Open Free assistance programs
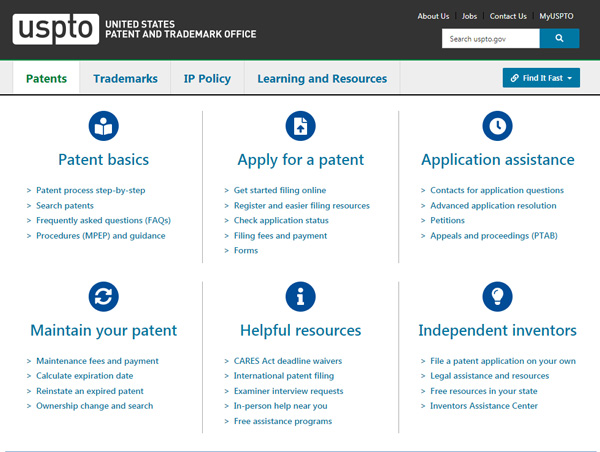The image size is (600, 452). click(x=283, y=421)
